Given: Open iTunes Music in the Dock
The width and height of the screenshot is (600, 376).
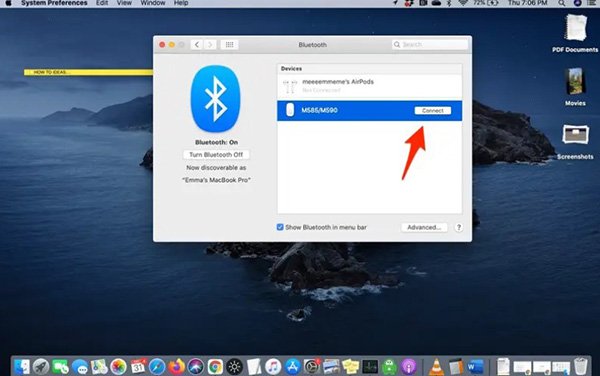Looking at the screenshot, I should (x=273, y=367).
